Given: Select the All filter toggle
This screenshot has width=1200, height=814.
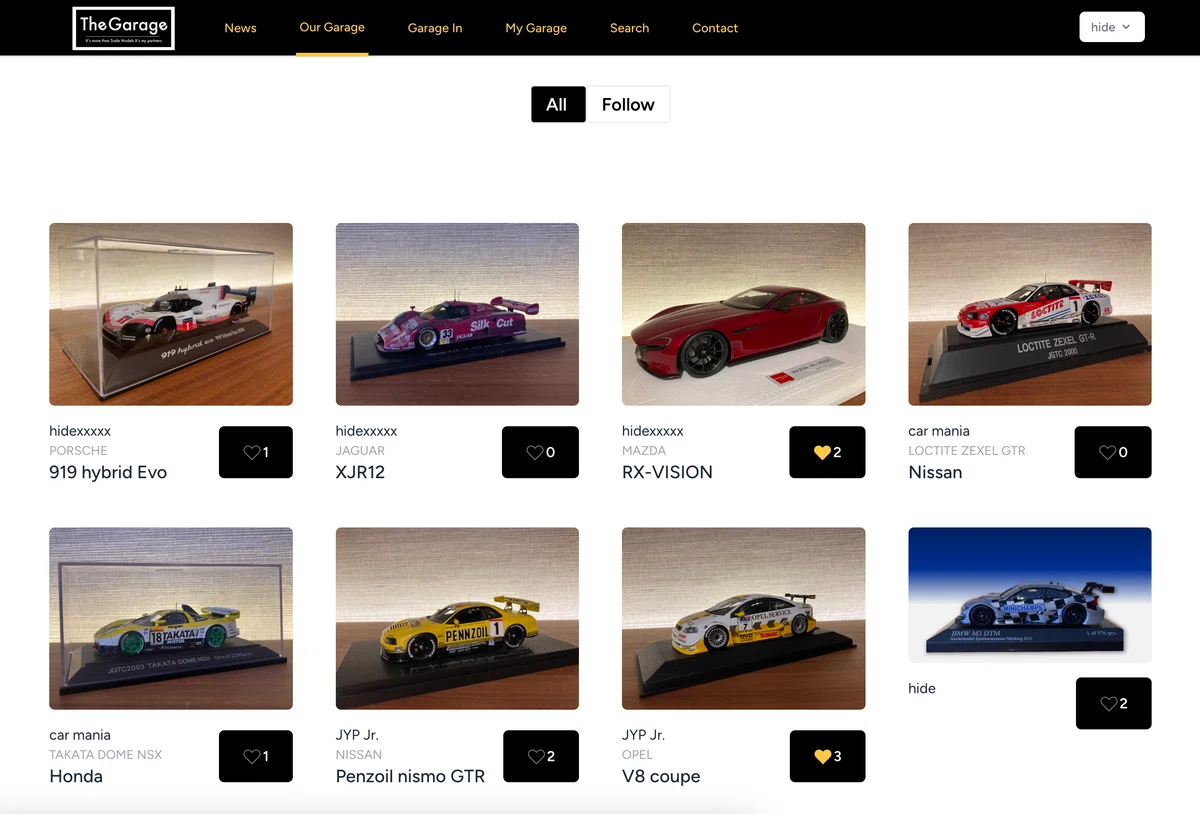Looking at the screenshot, I should (x=557, y=105).
